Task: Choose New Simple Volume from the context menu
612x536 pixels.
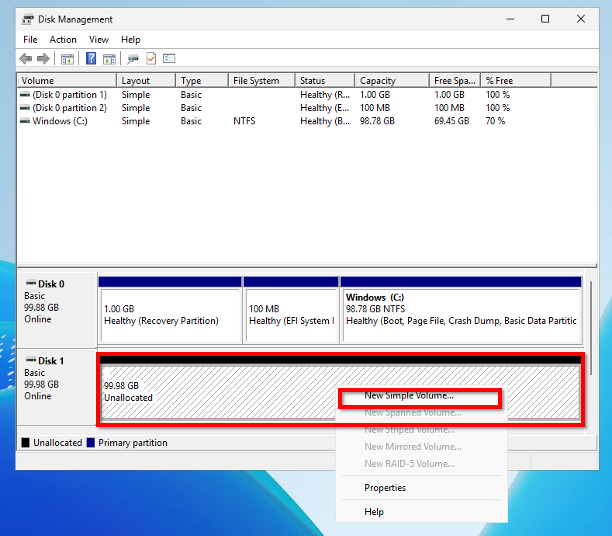Action: tap(421, 396)
